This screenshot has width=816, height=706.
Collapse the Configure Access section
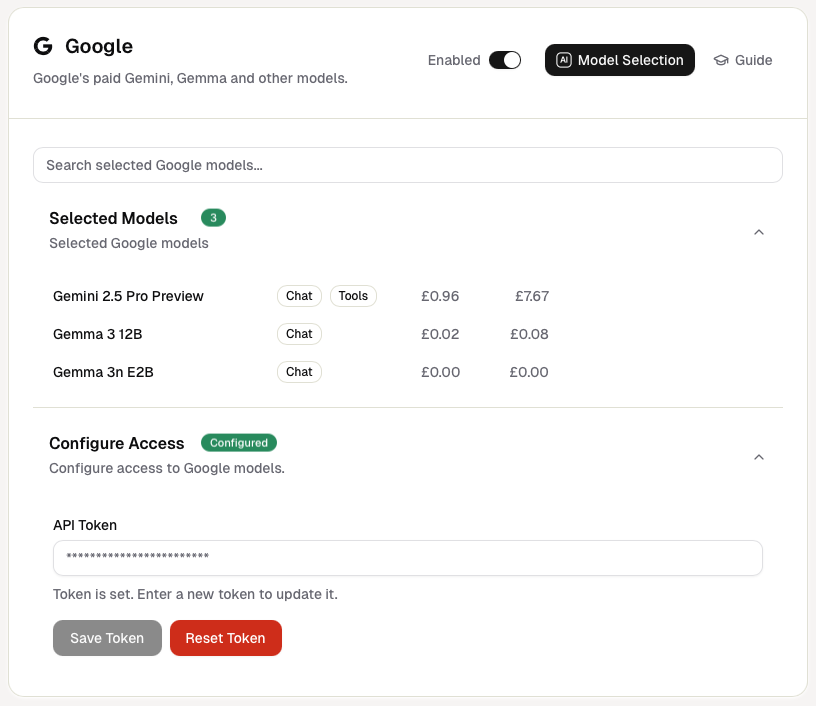click(758, 457)
